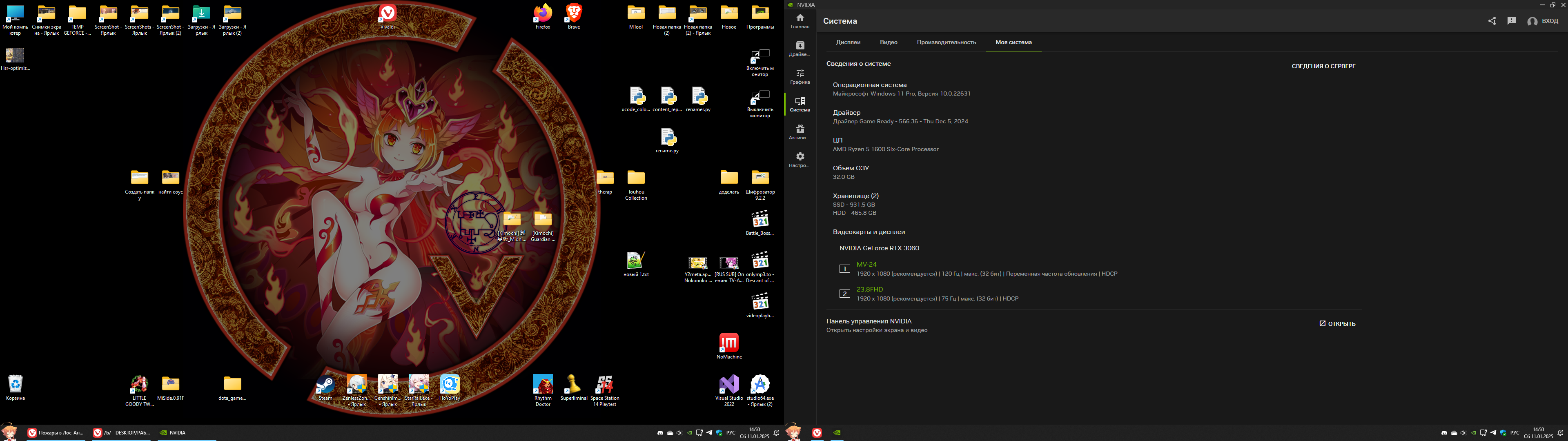Open the Firefox desktop icon
1568x441 pixels.
click(x=542, y=16)
